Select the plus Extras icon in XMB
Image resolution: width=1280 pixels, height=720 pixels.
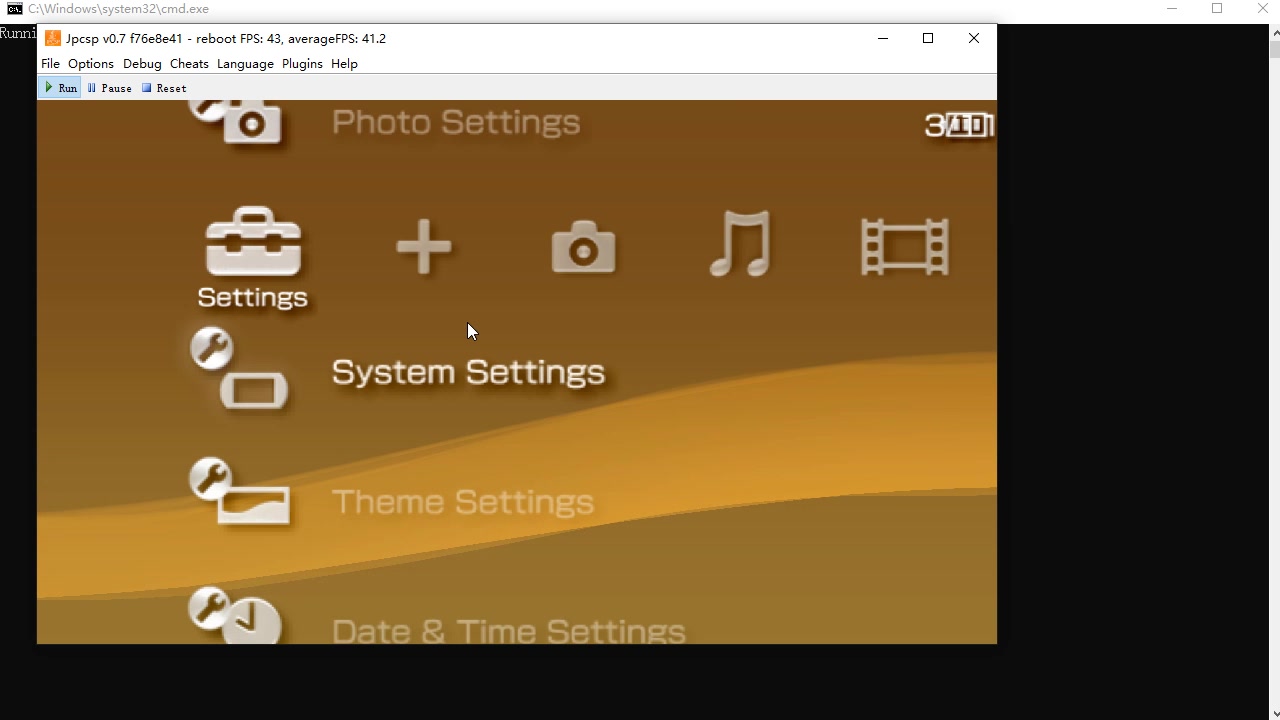(424, 246)
